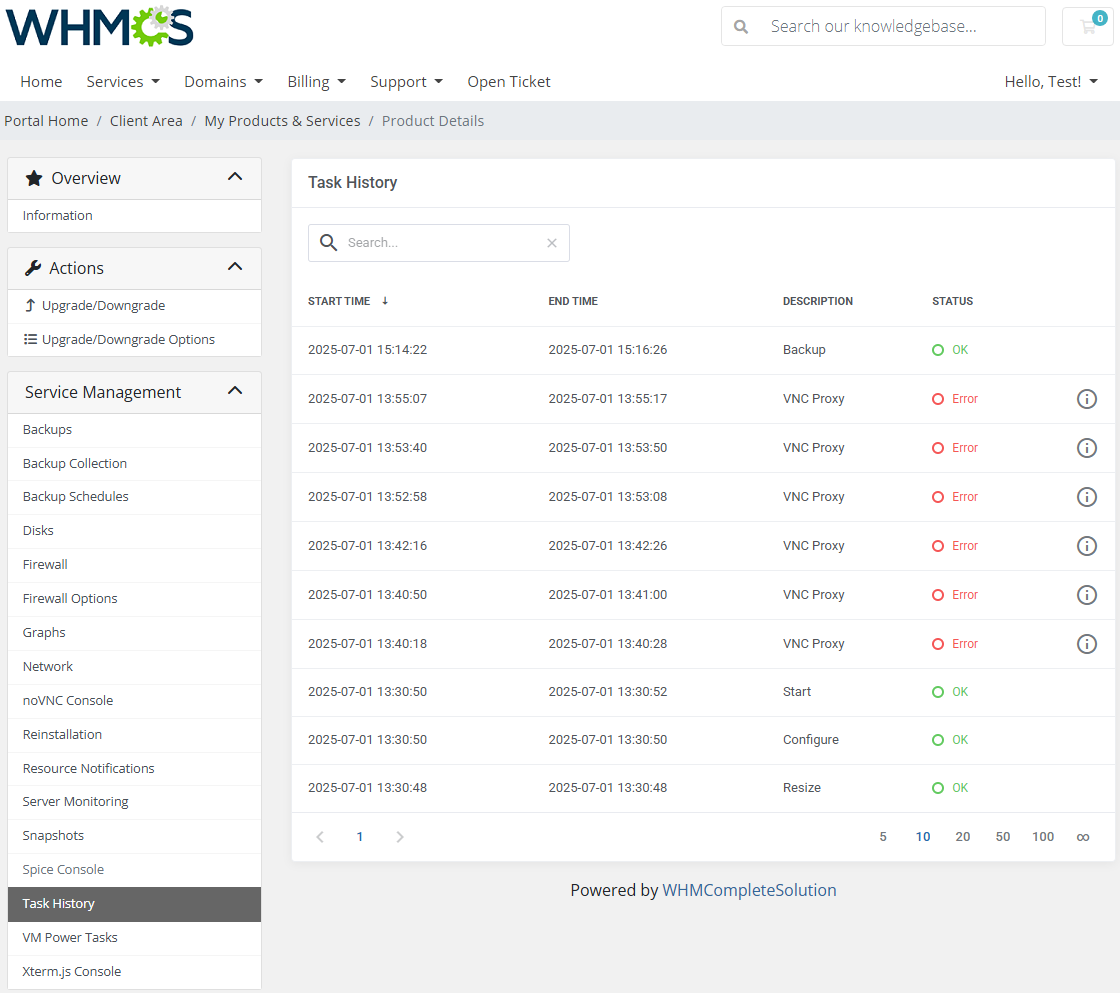Open the Firewall sidebar item

pyautogui.click(x=134, y=564)
